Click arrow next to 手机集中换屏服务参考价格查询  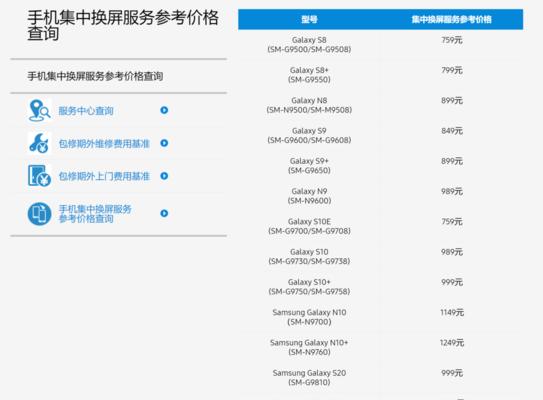[x=164, y=213]
